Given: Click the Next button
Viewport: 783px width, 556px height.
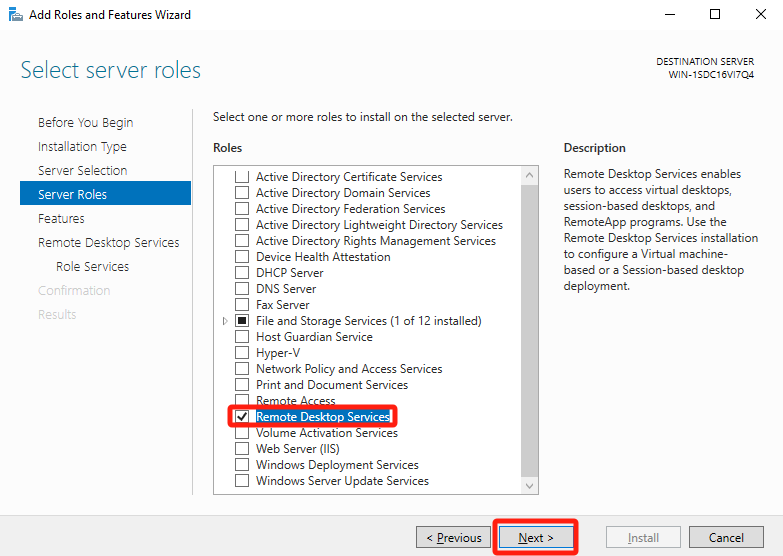Looking at the screenshot, I should (x=536, y=538).
